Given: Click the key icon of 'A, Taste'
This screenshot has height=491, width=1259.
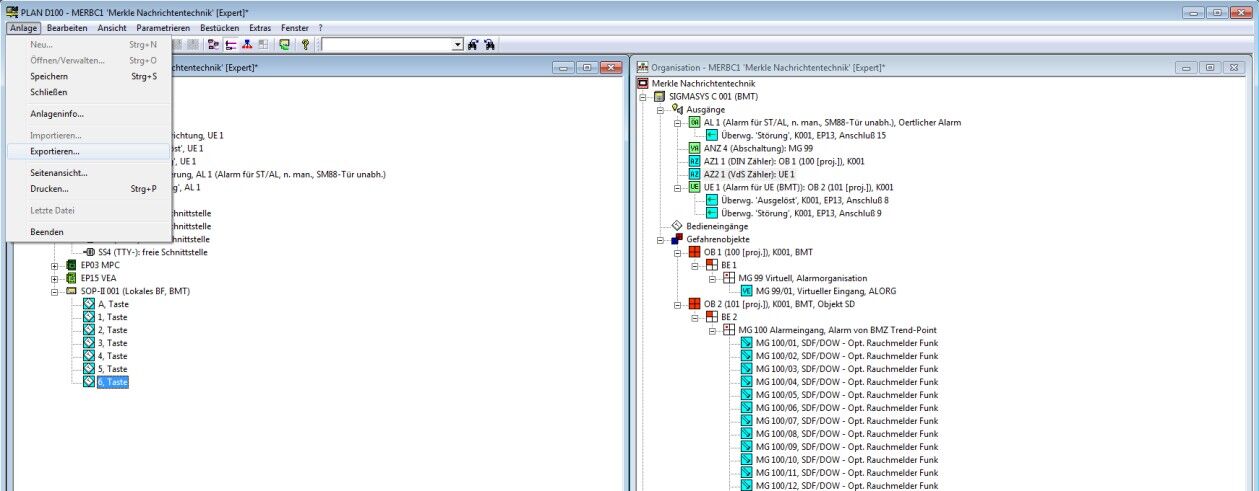Looking at the screenshot, I should click(x=89, y=304).
